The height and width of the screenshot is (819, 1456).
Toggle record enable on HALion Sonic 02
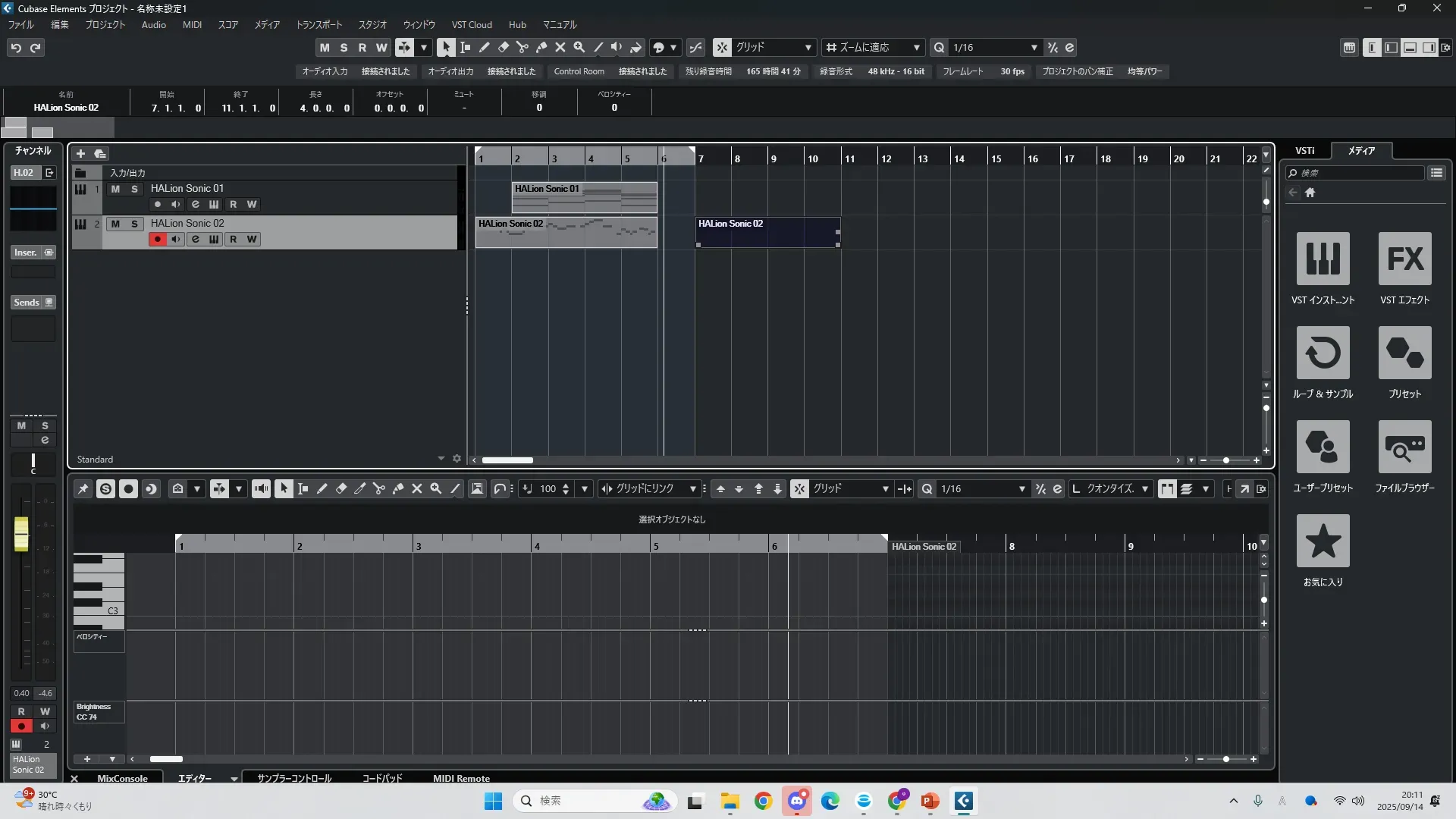point(157,239)
